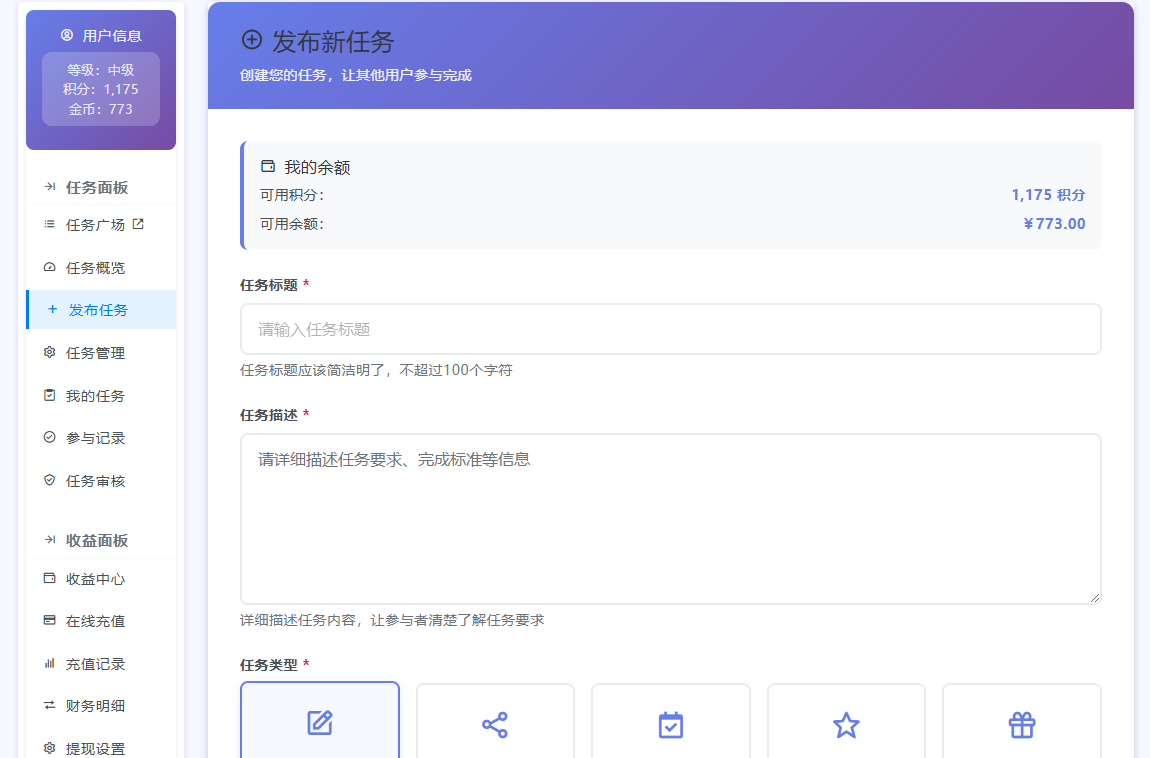The width and height of the screenshot is (1150, 758).
Task: Open the 任务广场 task plaza link
Action: point(89,224)
